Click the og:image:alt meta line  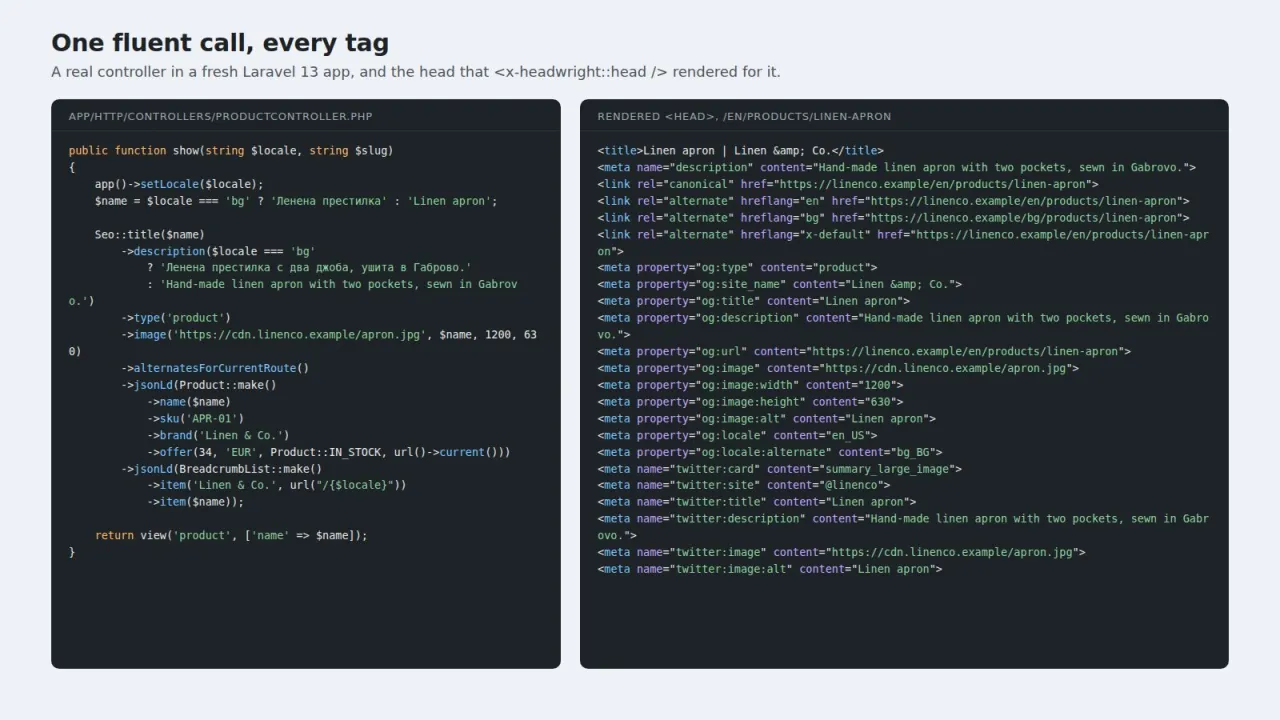tap(767, 419)
